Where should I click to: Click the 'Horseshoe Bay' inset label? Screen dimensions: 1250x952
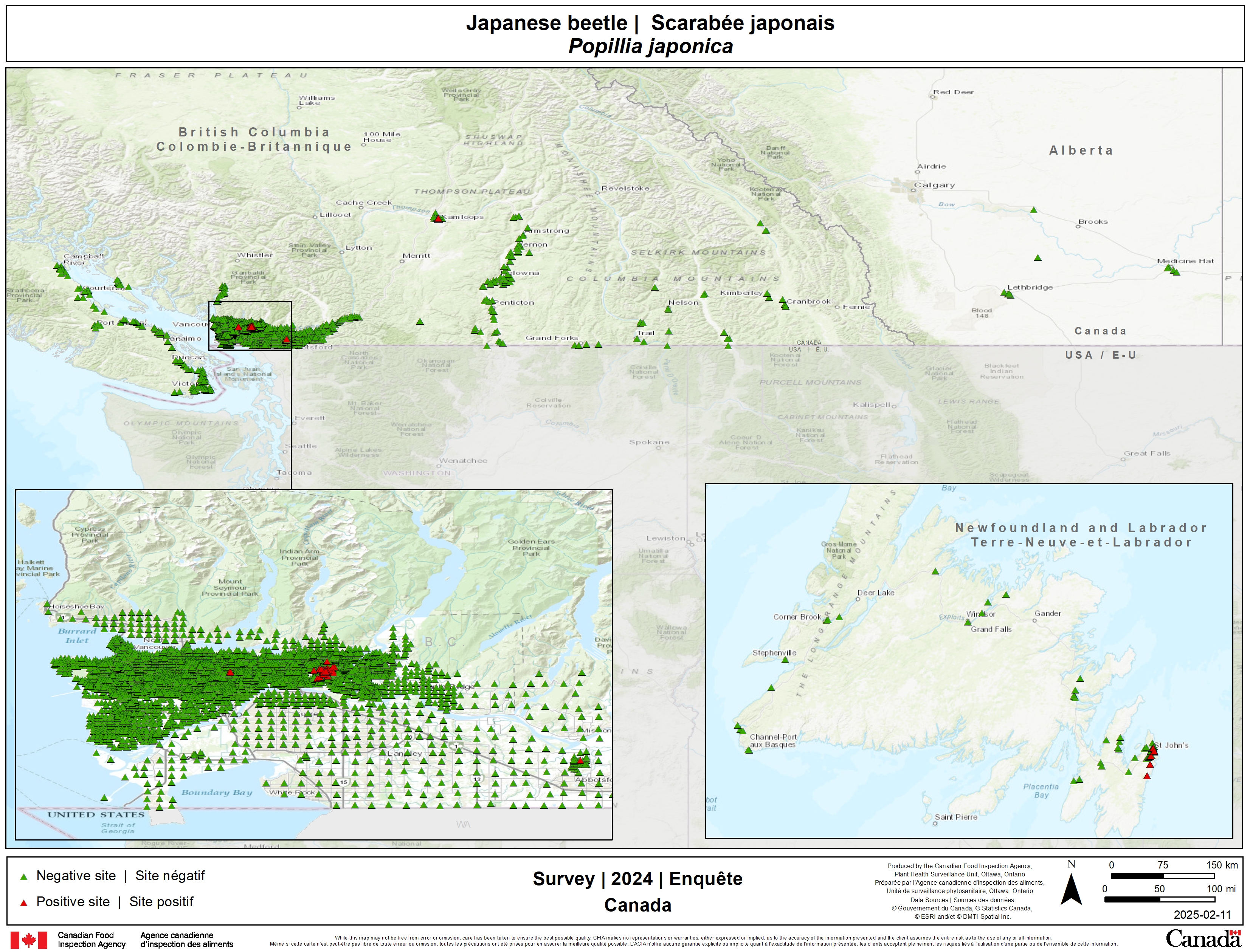76,606
